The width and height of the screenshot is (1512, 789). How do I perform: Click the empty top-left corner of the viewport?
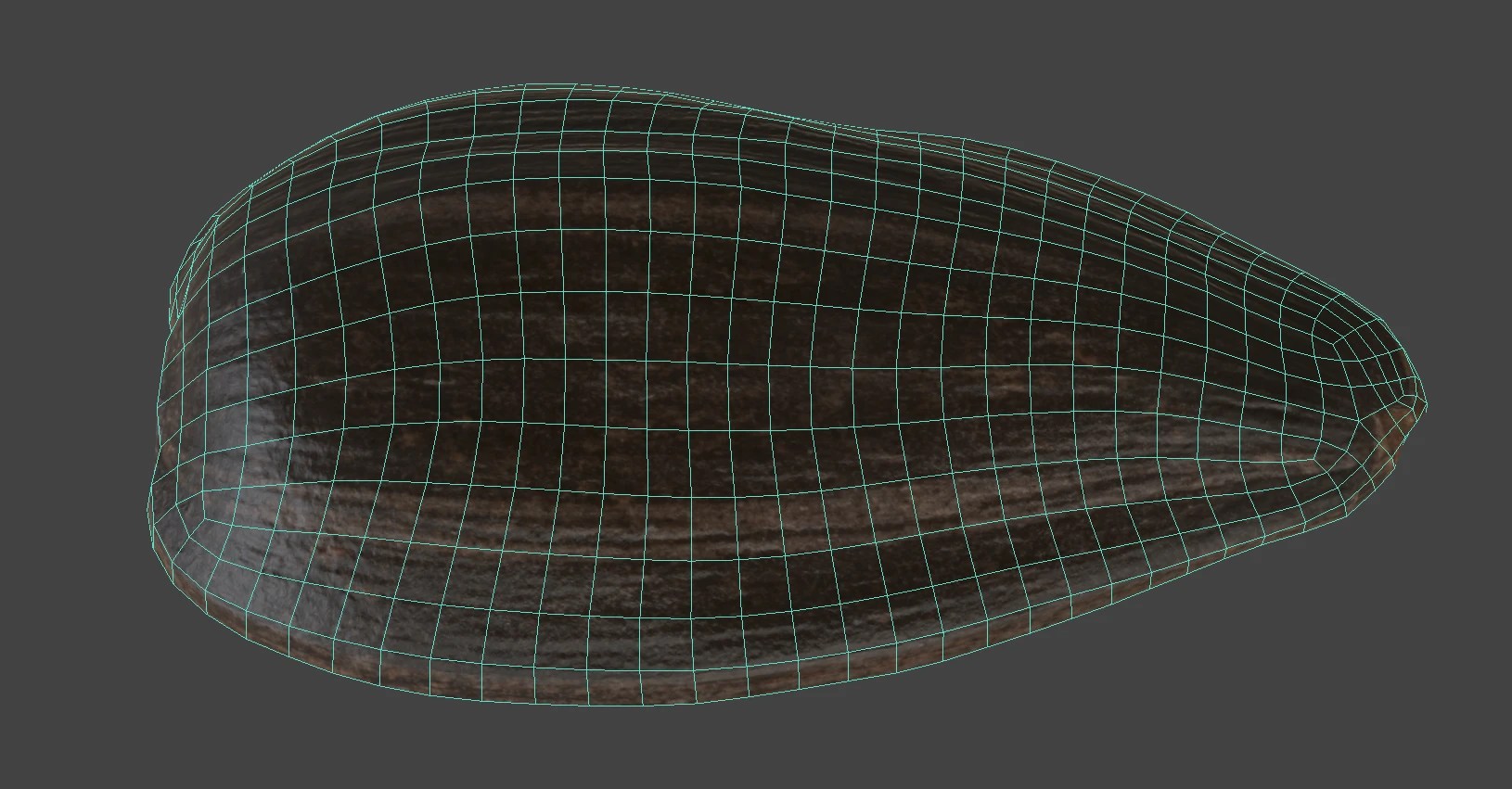tap(37, 37)
